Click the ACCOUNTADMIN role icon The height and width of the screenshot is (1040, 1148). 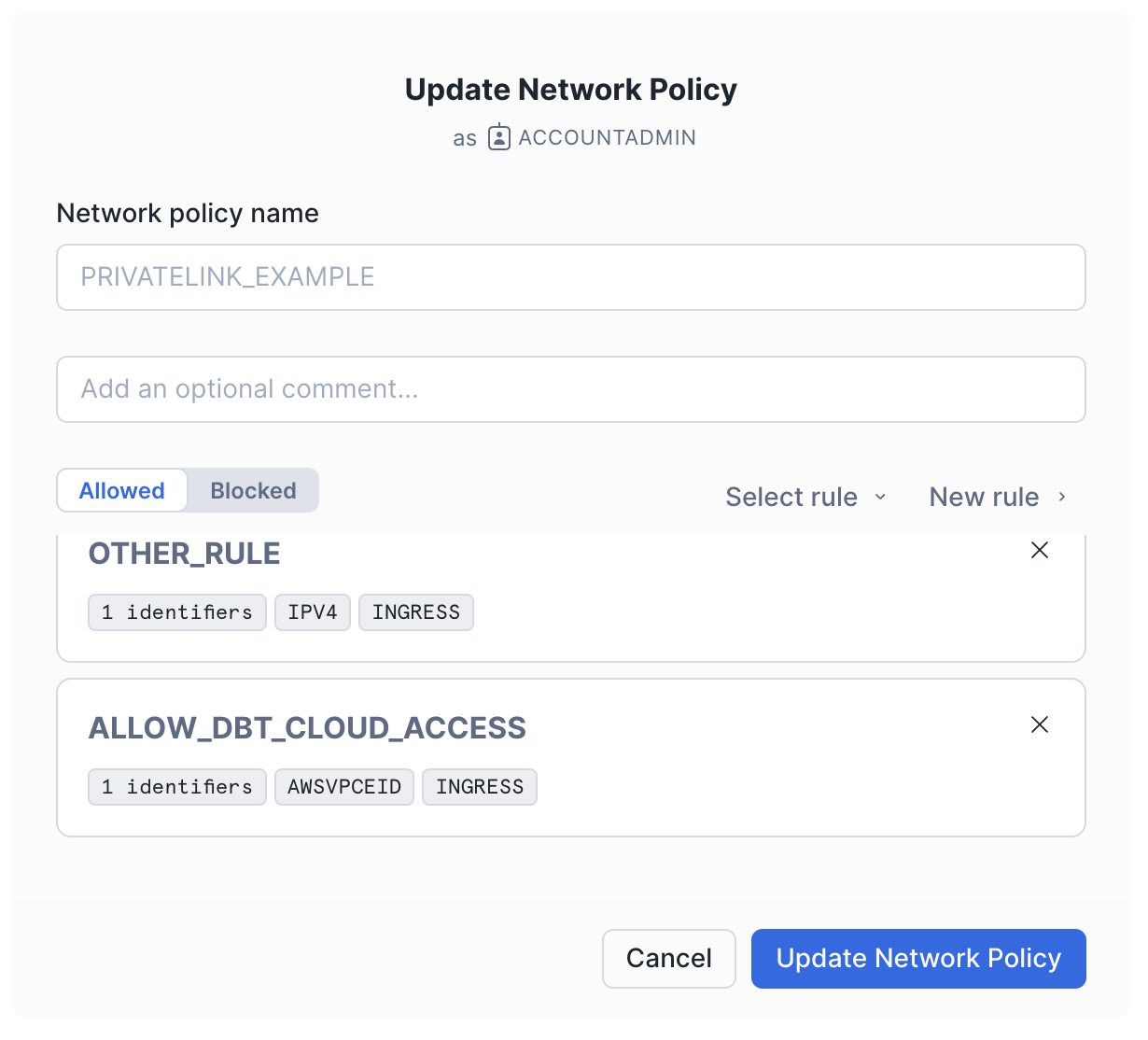pos(499,137)
